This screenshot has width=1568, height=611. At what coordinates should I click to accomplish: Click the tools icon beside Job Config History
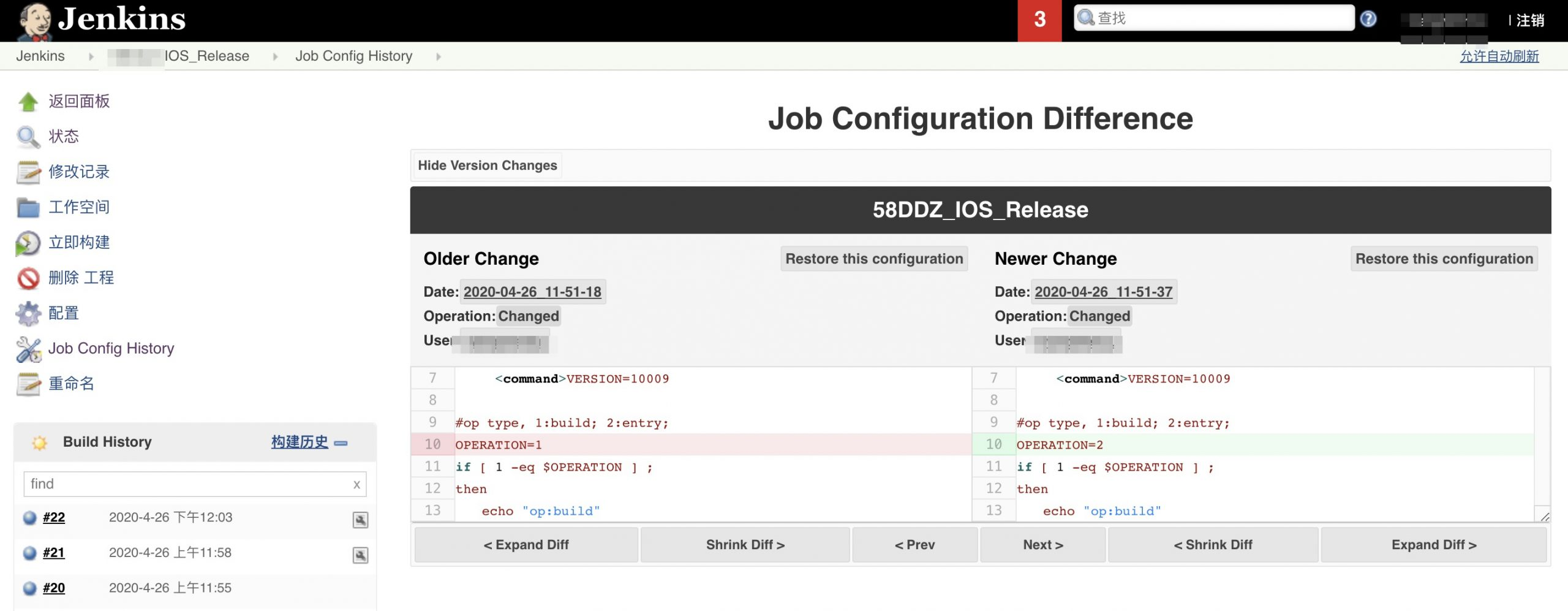click(x=28, y=349)
